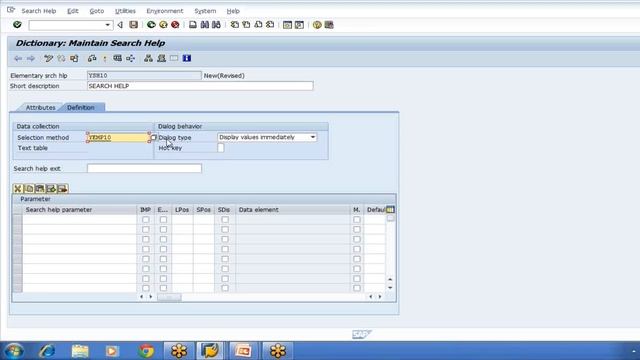640x360 pixels.
Task: Click the first row selector in Parameter table
Action: (x=17, y=220)
